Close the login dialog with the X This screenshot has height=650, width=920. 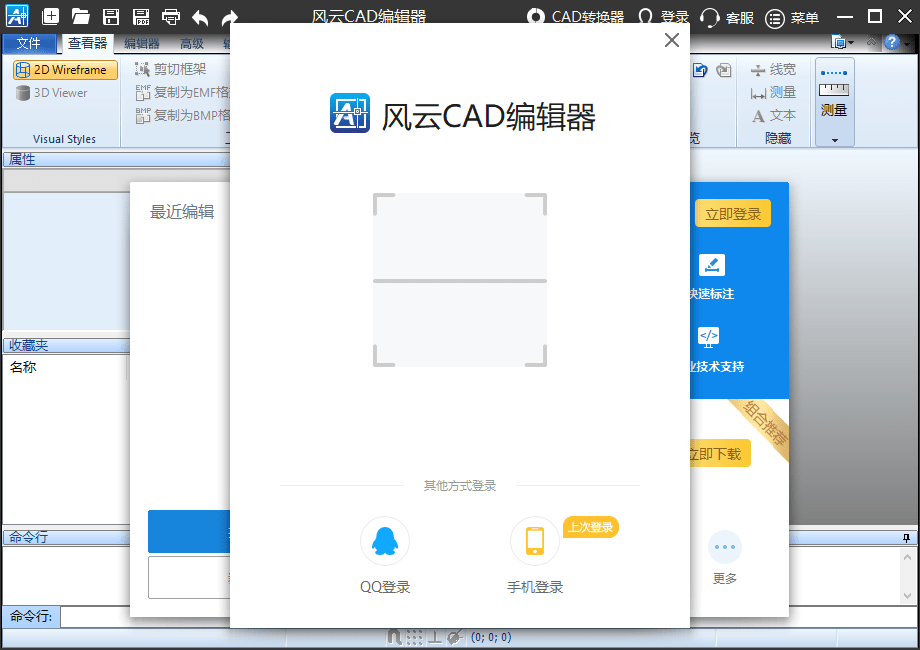pyautogui.click(x=672, y=40)
